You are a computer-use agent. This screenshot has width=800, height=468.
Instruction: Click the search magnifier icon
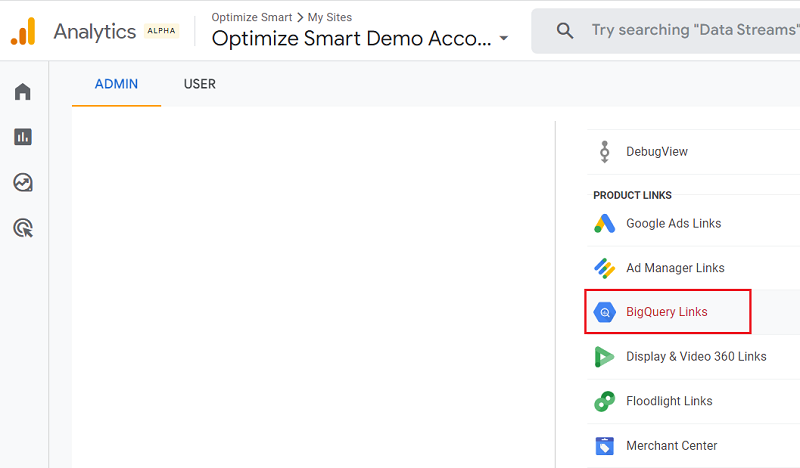pyautogui.click(x=565, y=31)
